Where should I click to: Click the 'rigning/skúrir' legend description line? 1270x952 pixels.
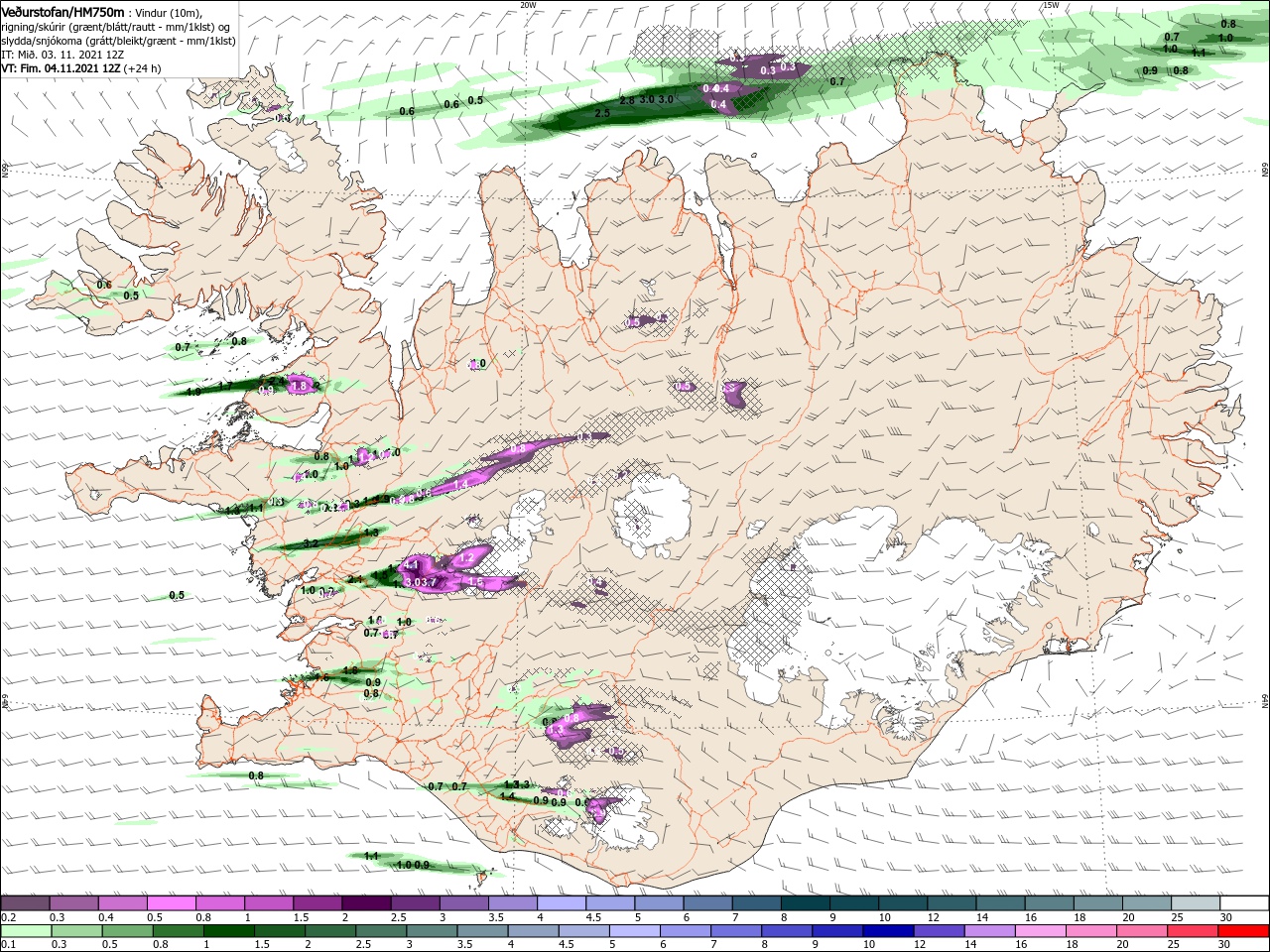pos(117,26)
